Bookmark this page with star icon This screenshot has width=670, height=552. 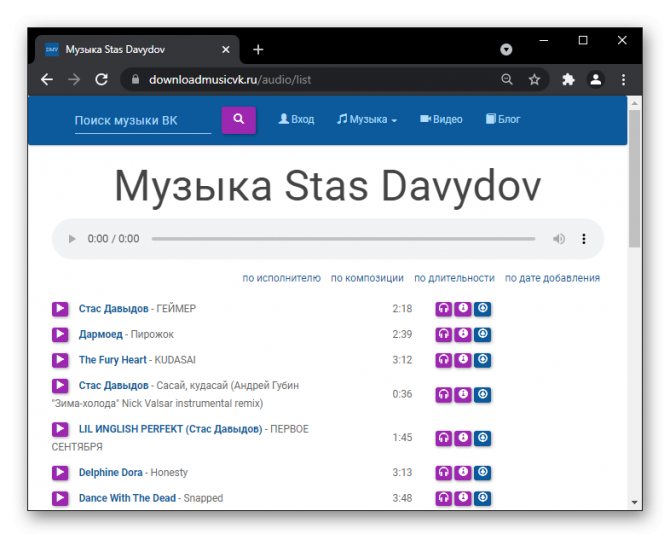[x=534, y=79]
